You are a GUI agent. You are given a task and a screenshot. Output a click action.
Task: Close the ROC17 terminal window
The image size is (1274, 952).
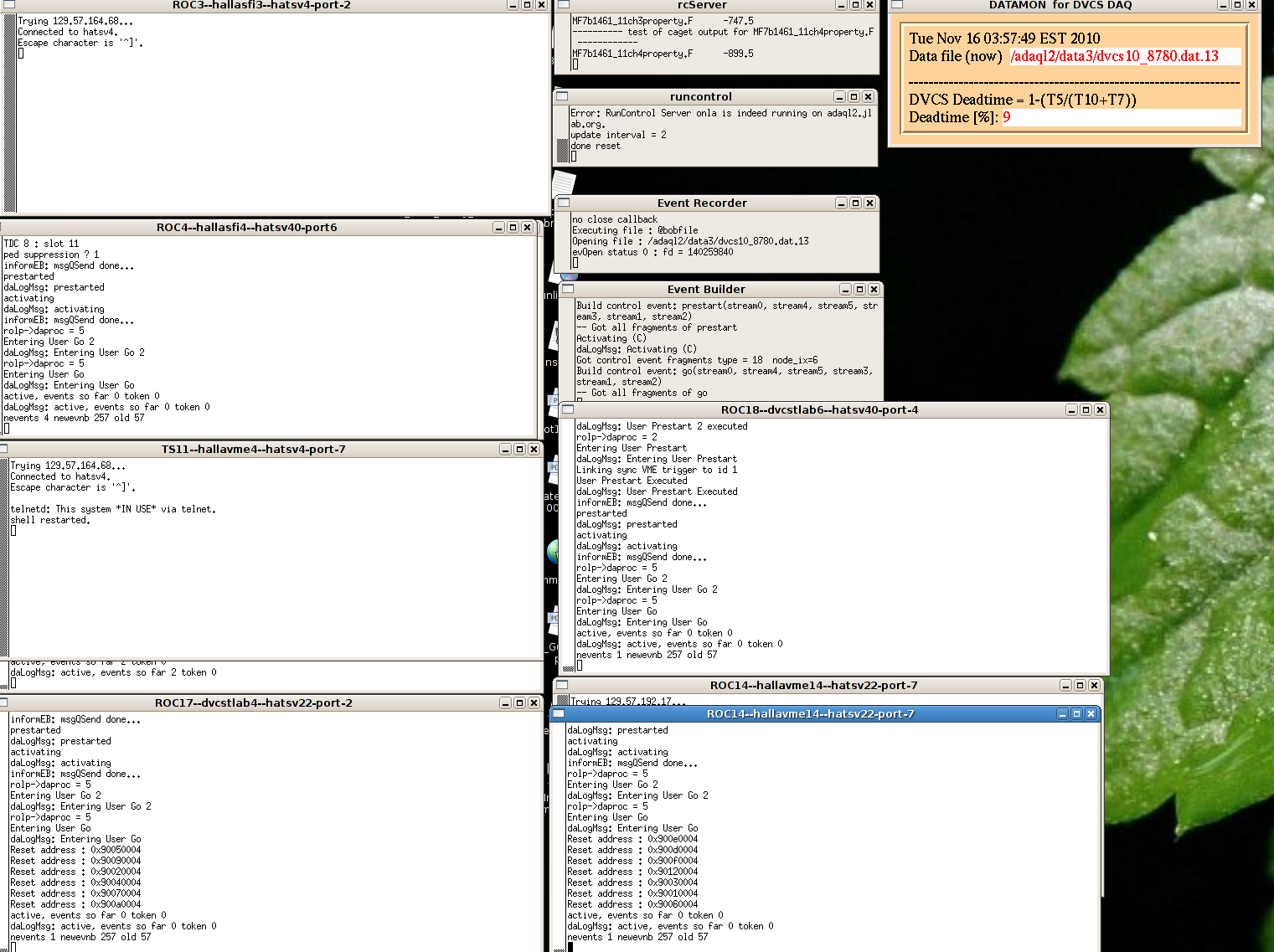click(x=534, y=702)
